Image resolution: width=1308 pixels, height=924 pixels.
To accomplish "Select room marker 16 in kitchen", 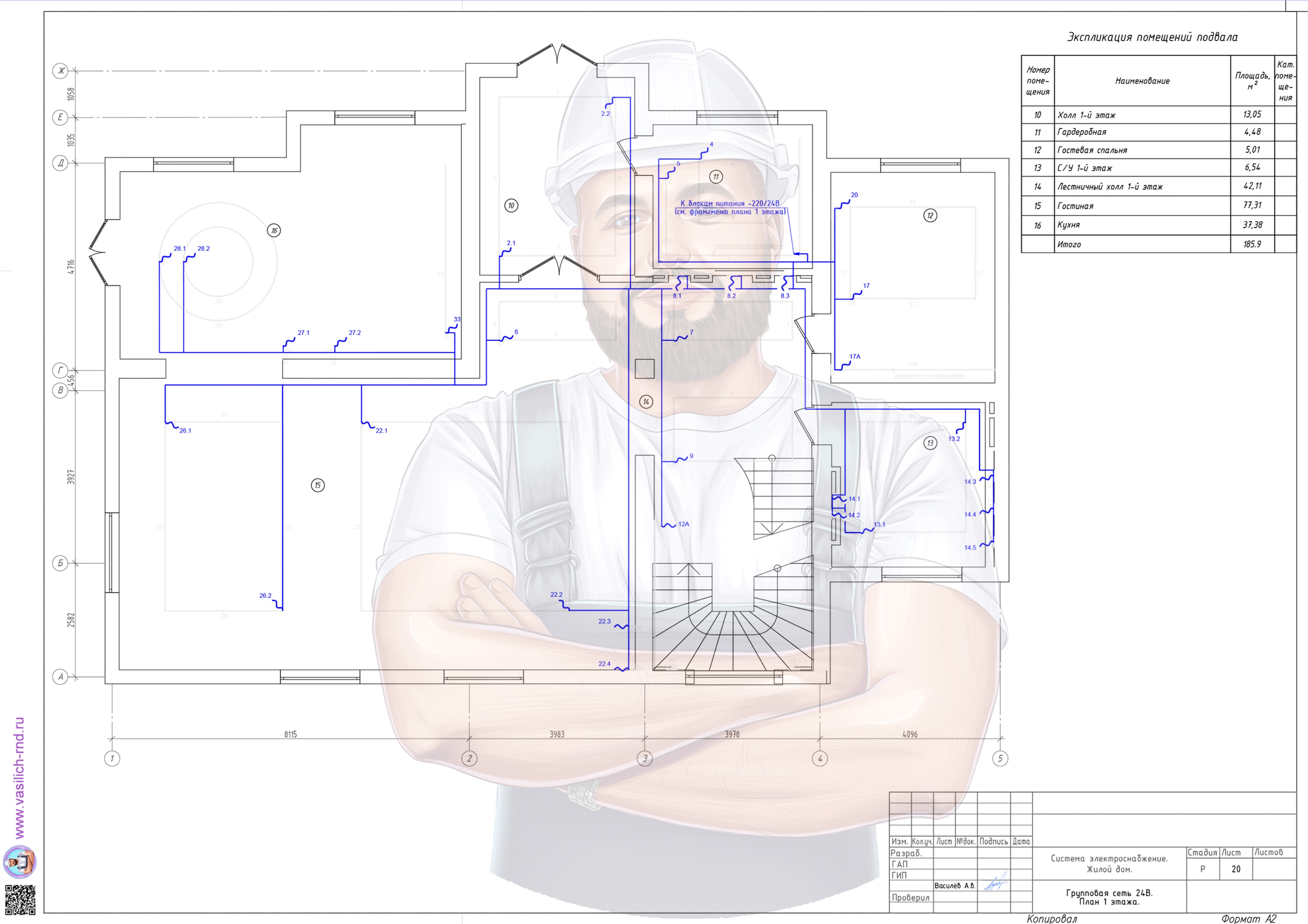I will (x=274, y=230).
